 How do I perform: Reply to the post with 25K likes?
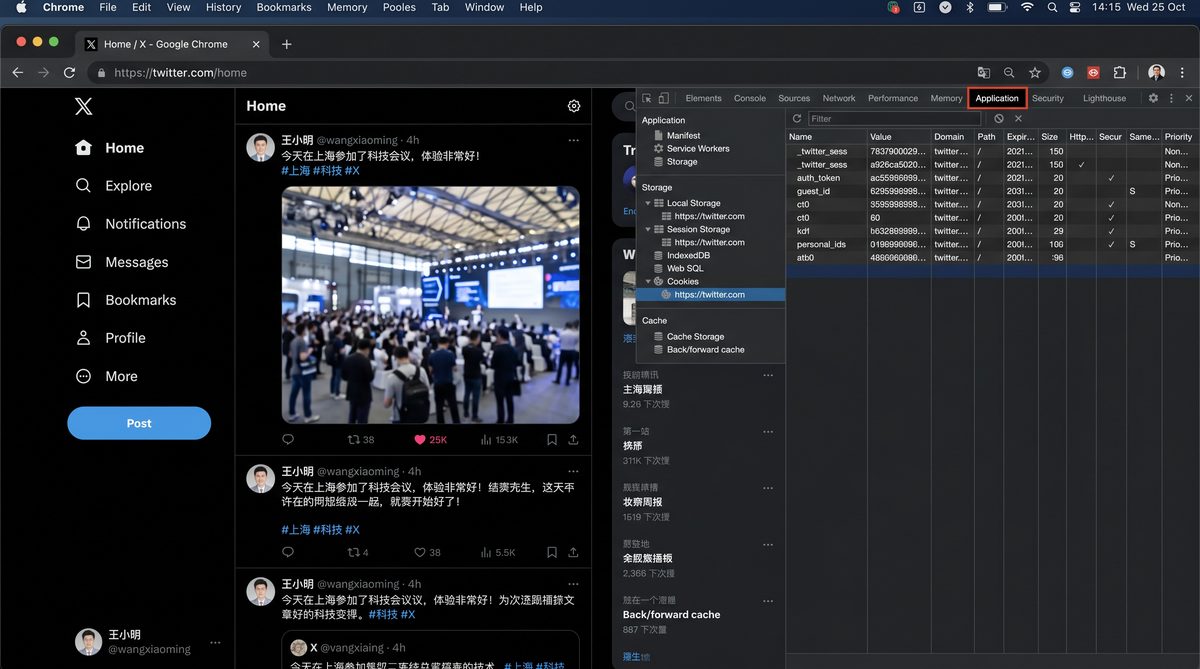click(x=288, y=439)
